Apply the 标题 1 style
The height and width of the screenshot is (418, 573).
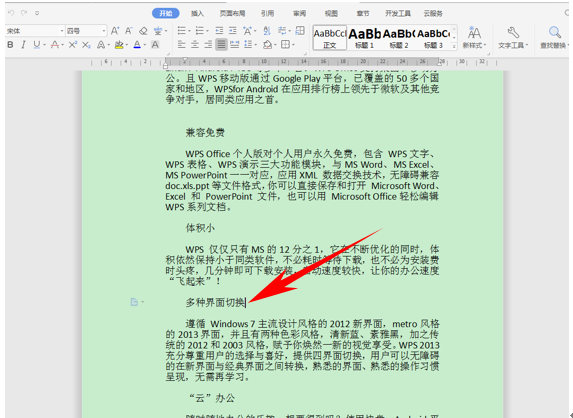pos(364,38)
